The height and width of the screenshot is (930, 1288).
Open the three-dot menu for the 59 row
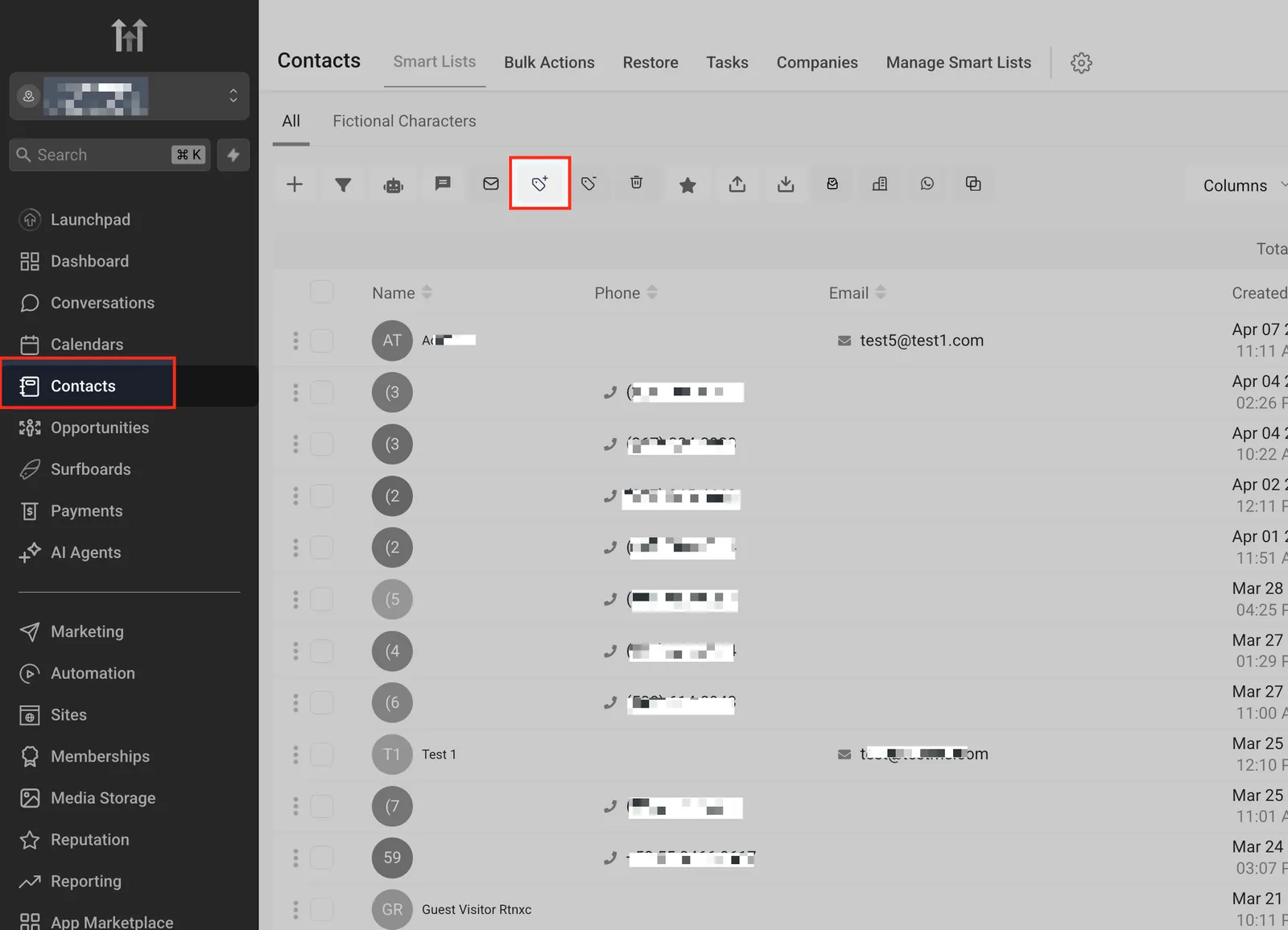[295, 858]
